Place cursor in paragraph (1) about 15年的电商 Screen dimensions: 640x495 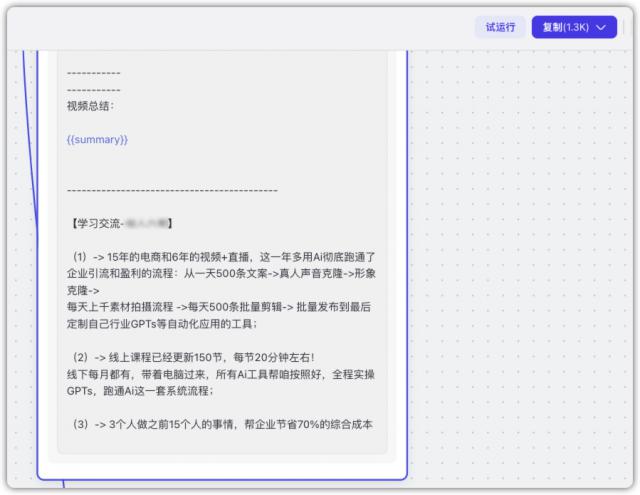[x=220, y=257]
